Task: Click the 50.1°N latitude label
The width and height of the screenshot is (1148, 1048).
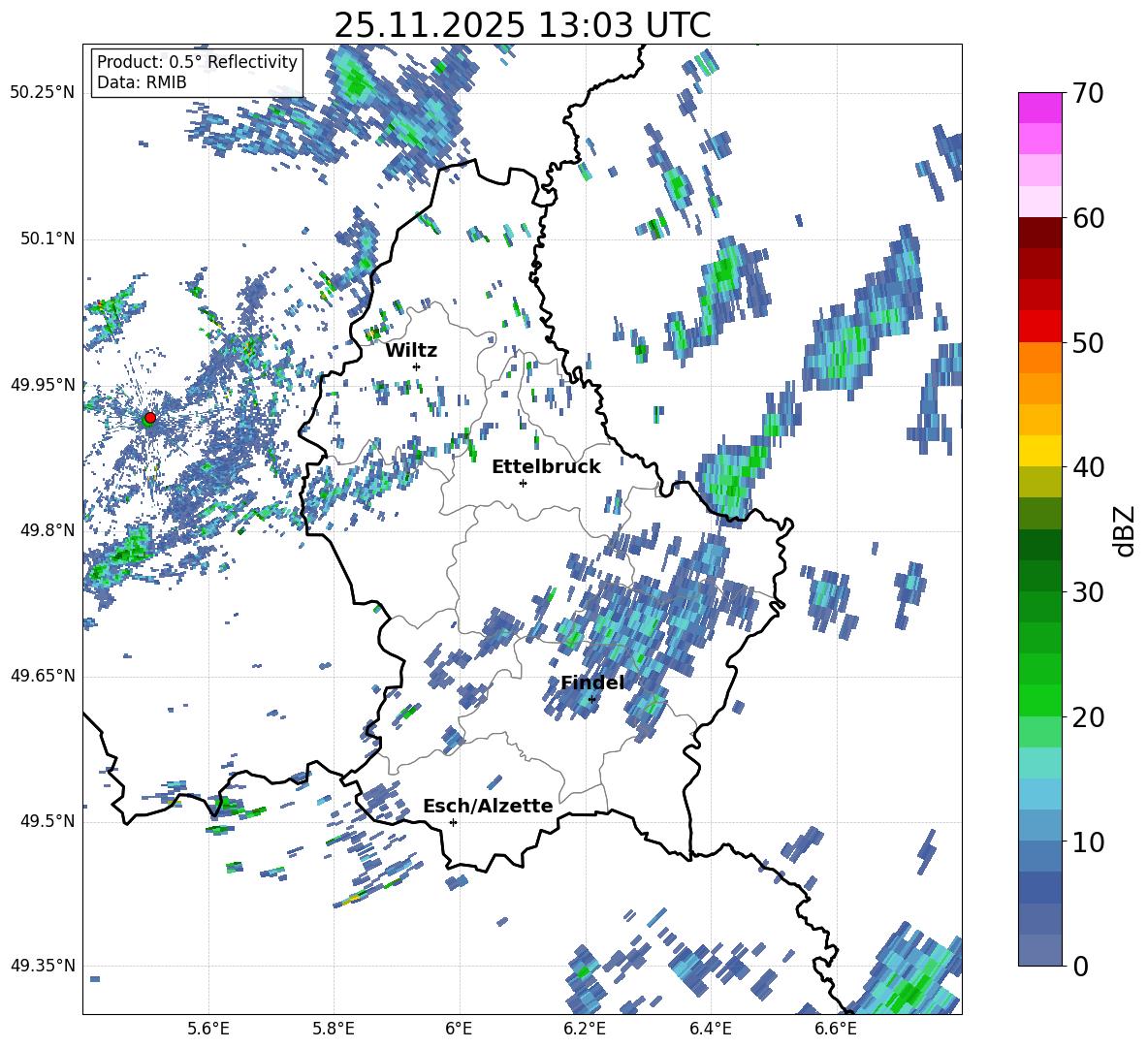Action: 48,238
